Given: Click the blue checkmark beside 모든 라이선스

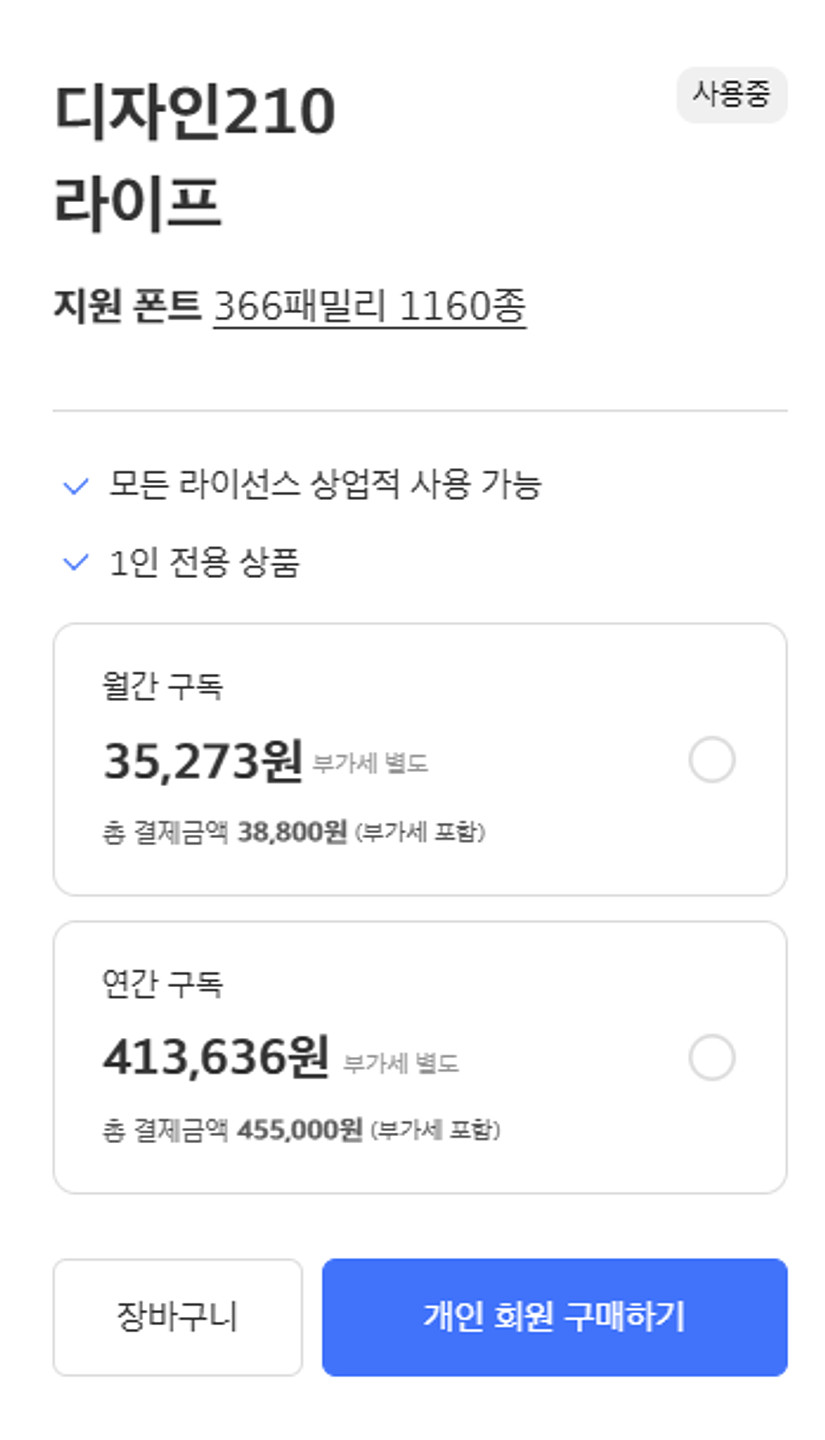Looking at the screenshot, I should click(76, 487).
